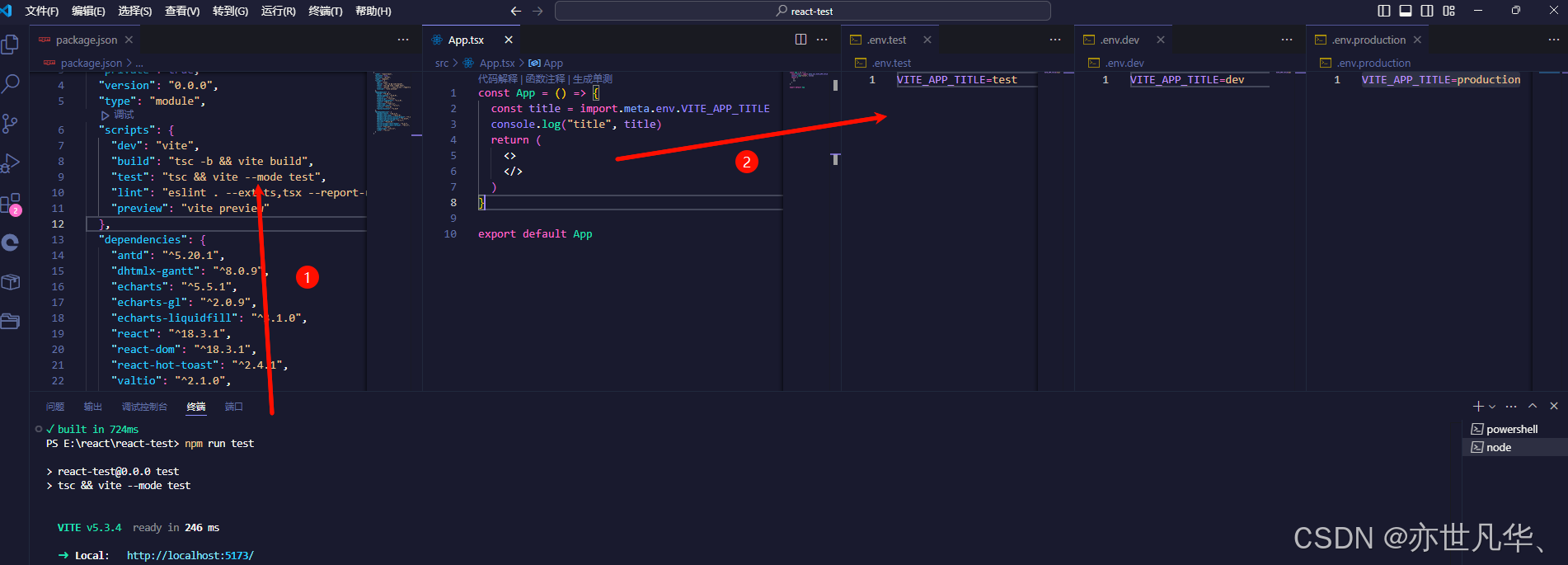Open more actions for package.json editor group

tap(403, 40)
